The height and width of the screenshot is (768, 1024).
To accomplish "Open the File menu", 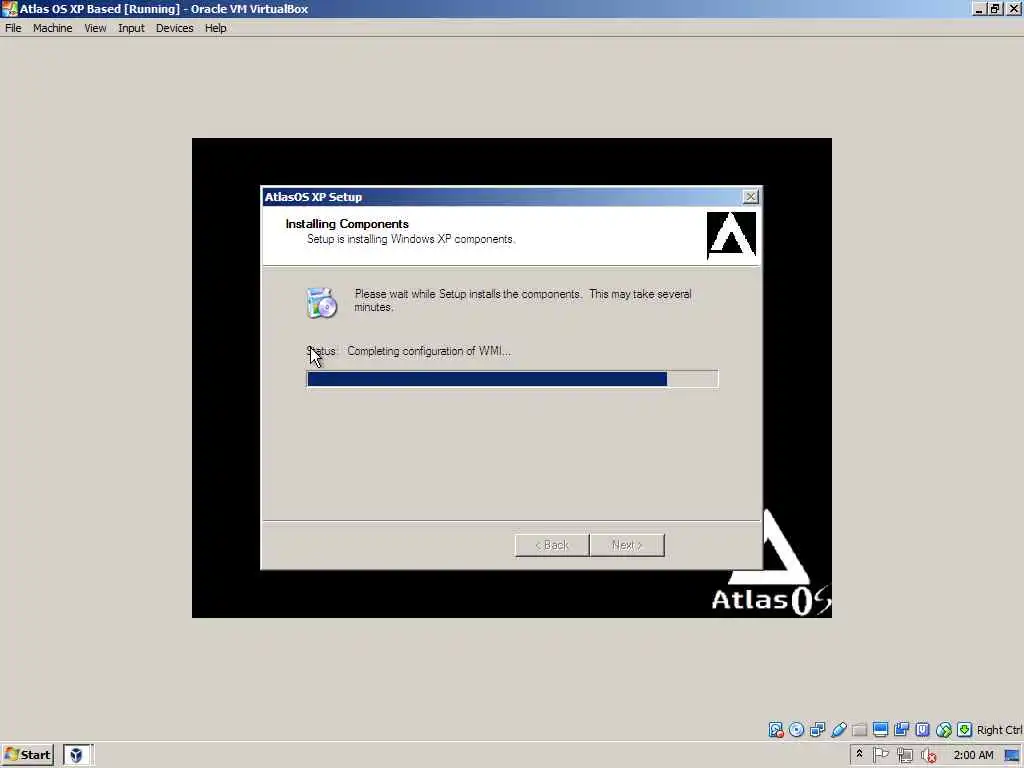I will point(13,28).
